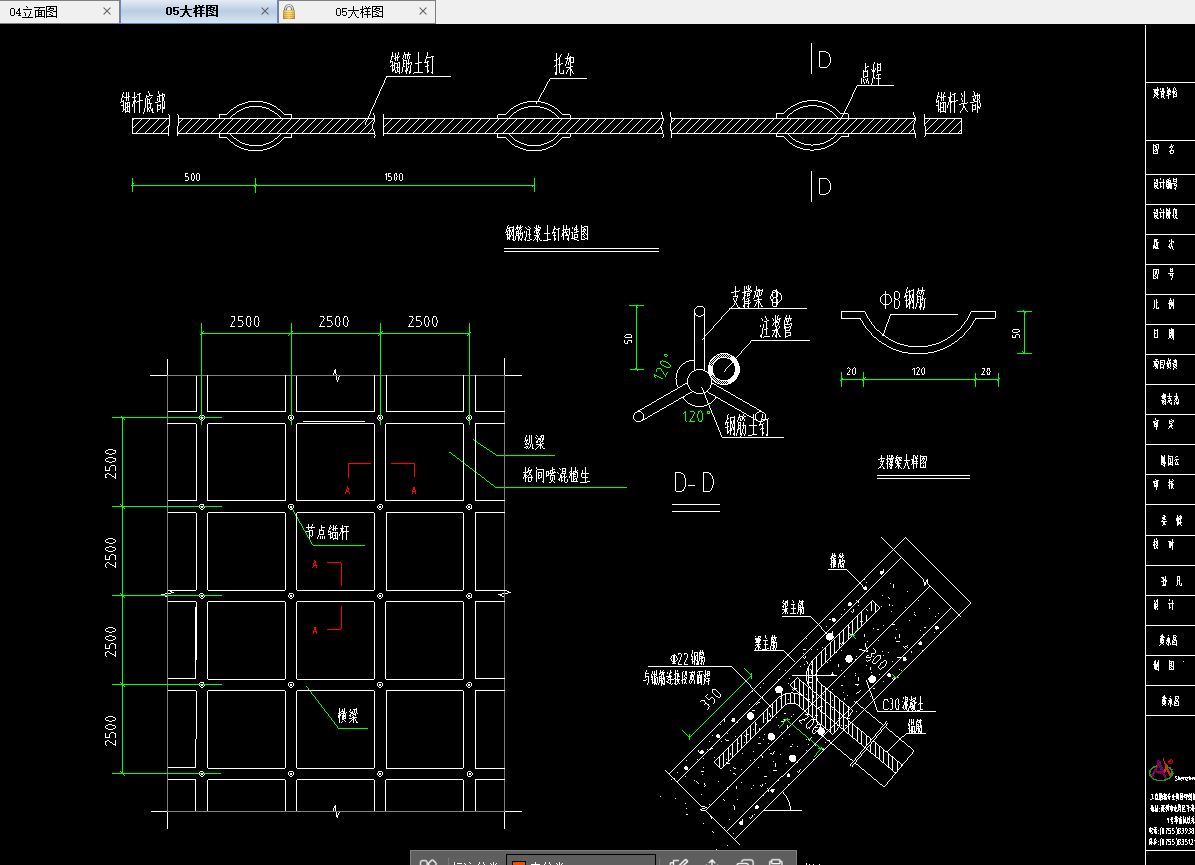This screenshot has width=1195, height=865.
Task: Close the locked 05大样图 tab
Action: [x=423, y=11]
